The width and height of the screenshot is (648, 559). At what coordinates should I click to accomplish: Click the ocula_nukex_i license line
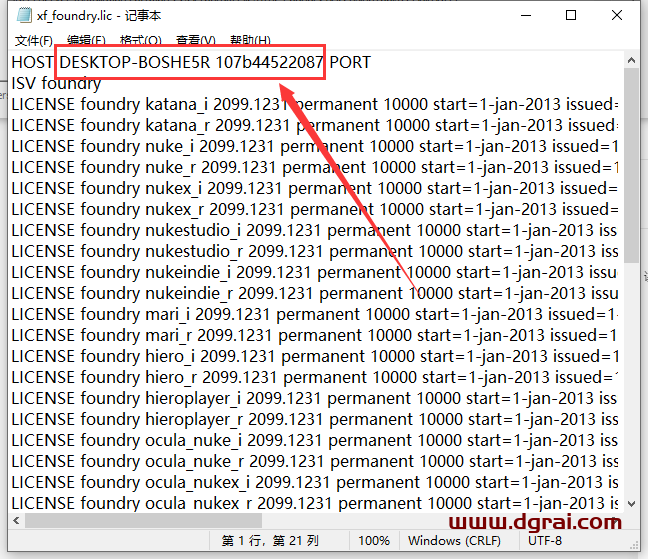click(315, 483)
